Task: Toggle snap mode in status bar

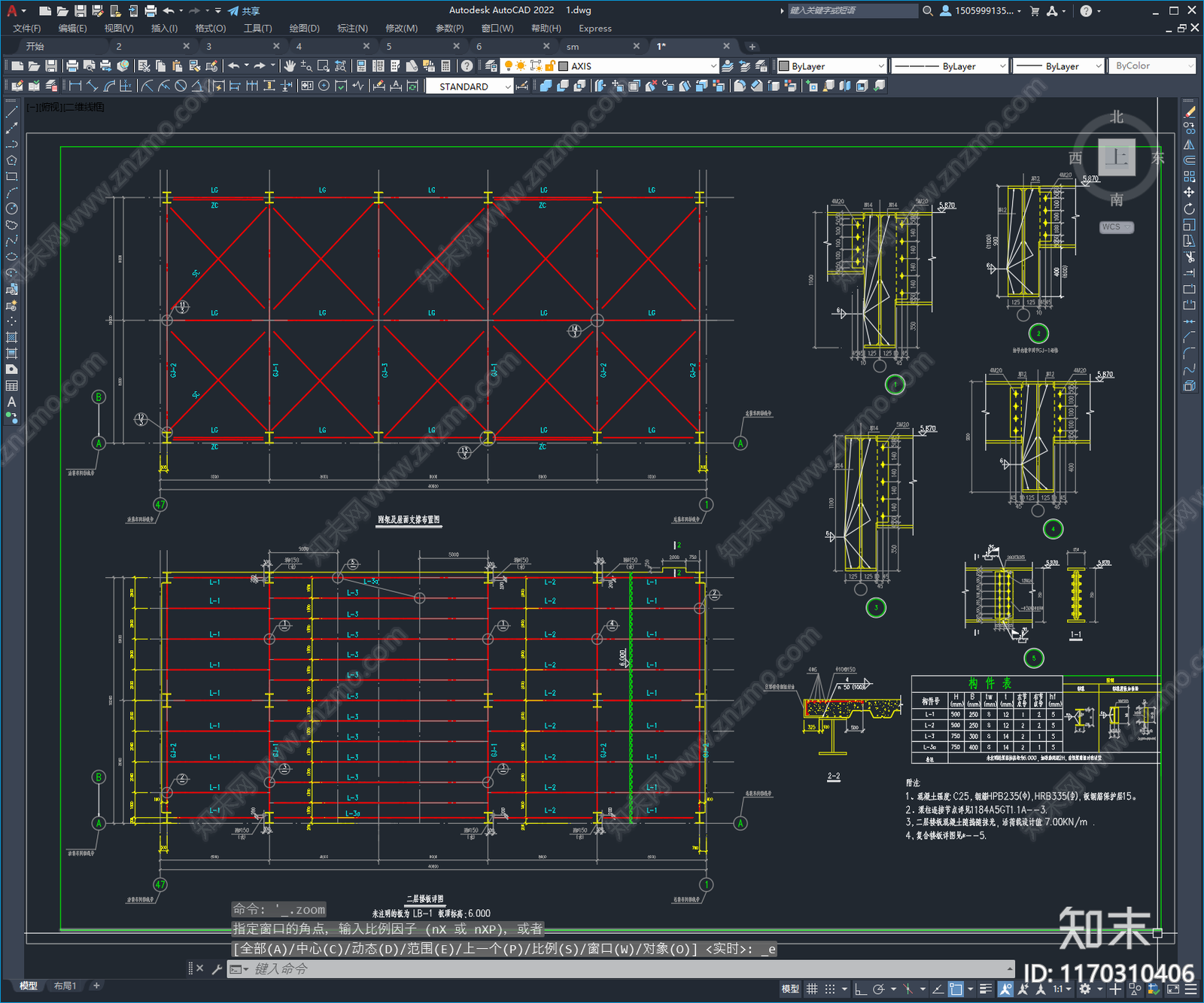Action: 829,989
